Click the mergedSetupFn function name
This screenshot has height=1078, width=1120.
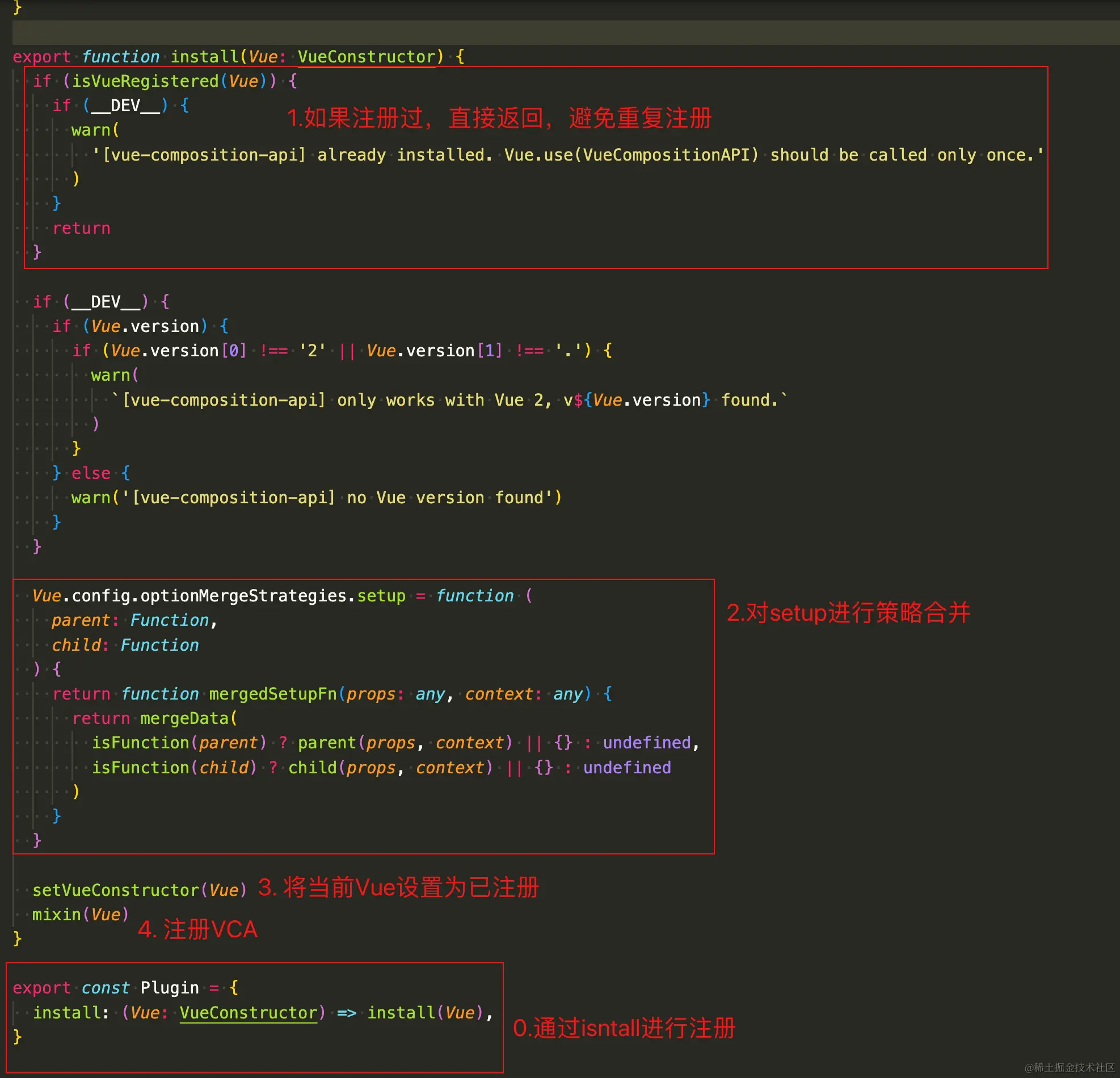click(x=272, y=693)
